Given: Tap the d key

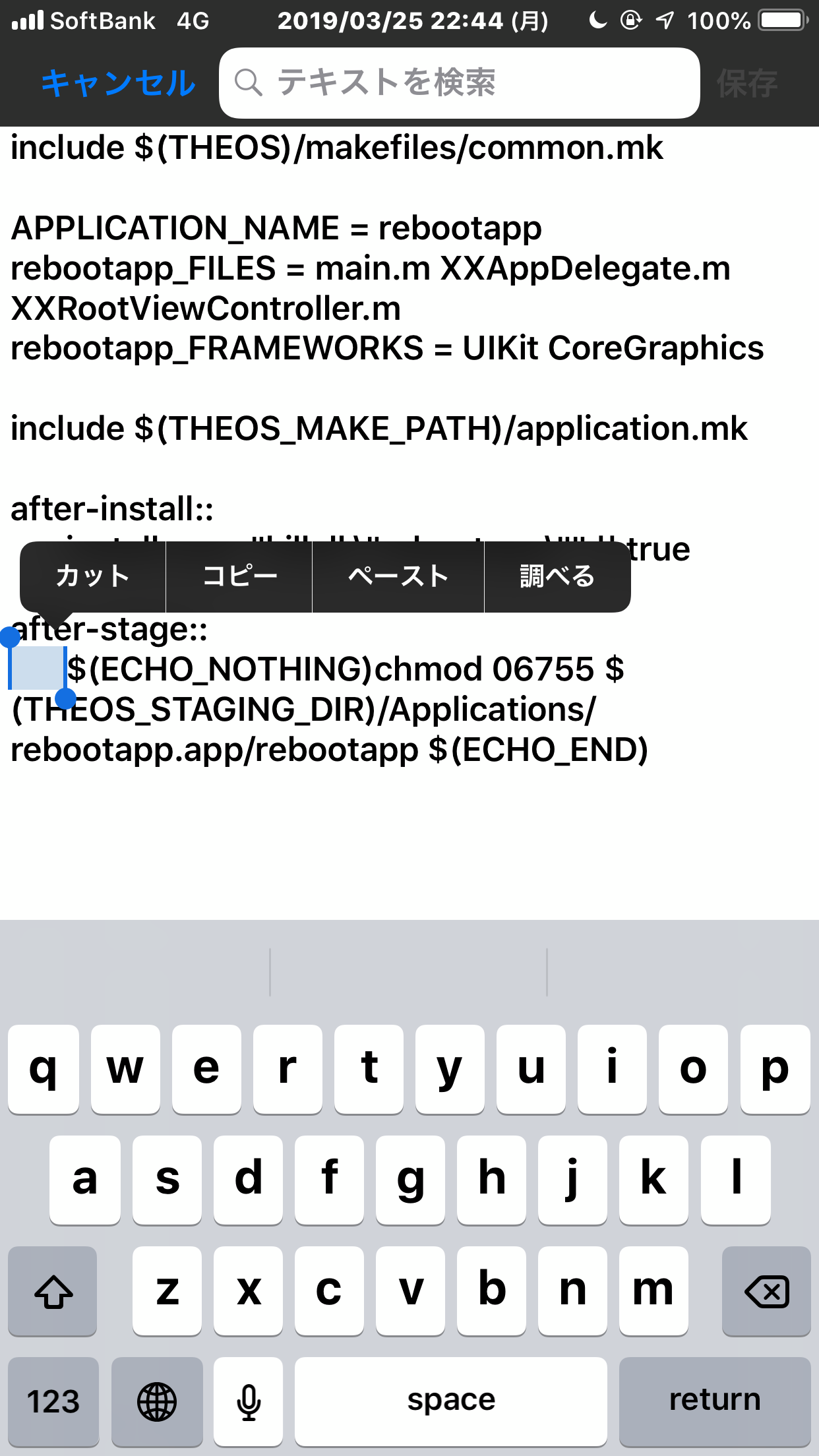Looking at the screenshot, I should (248, 1180).
